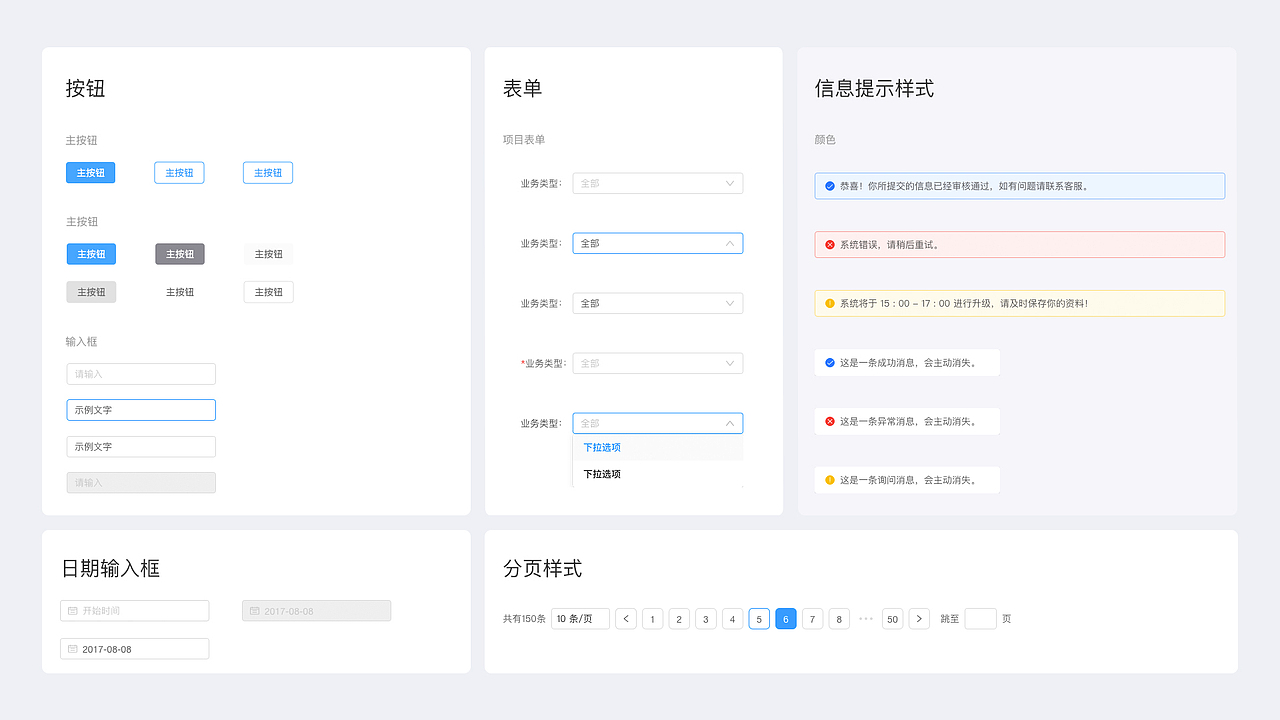
Task: Click the up chevron in the focused 全部 select
Action: pyautogui.click(x=730, y=243)
